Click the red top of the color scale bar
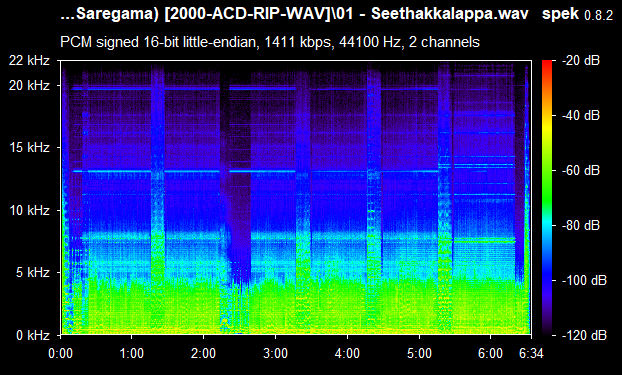The height and width of the screenshot is (375, 622). click(x=547, y=63)
